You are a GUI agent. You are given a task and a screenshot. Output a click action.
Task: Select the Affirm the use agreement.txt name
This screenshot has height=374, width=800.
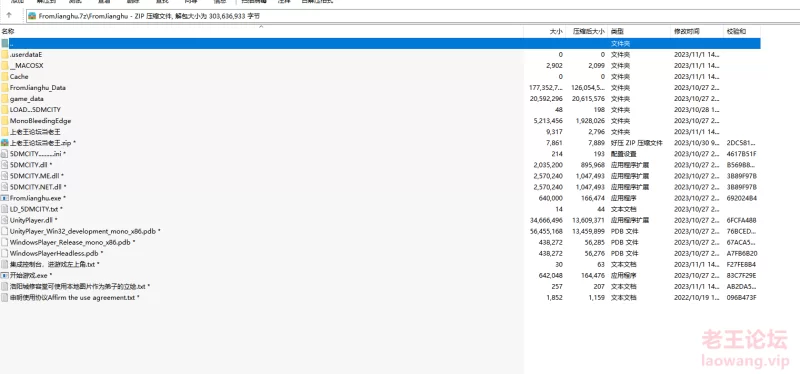(x=74, y=297)
